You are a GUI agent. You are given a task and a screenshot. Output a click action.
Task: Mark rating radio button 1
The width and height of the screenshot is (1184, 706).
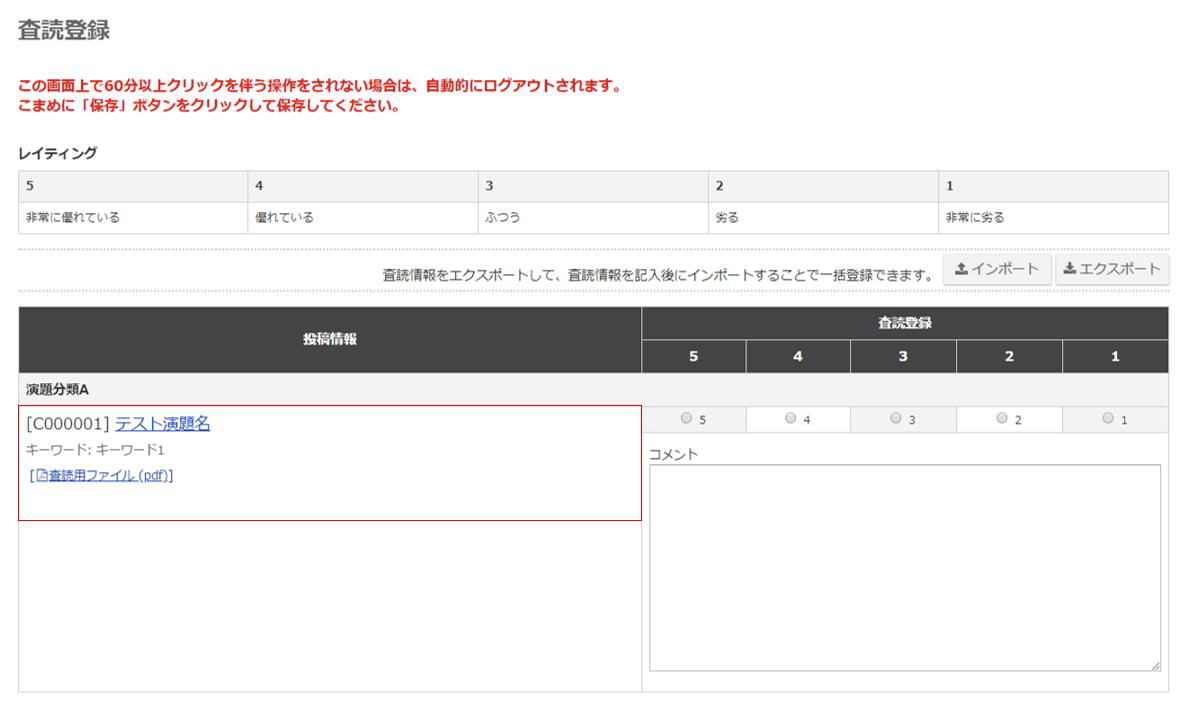point(1107,419)
